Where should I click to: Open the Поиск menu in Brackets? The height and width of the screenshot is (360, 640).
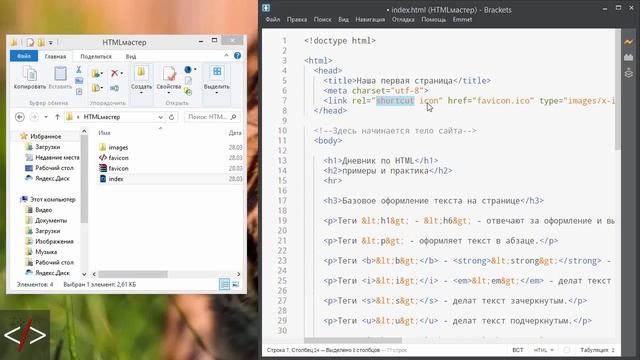tap(322, 20)
